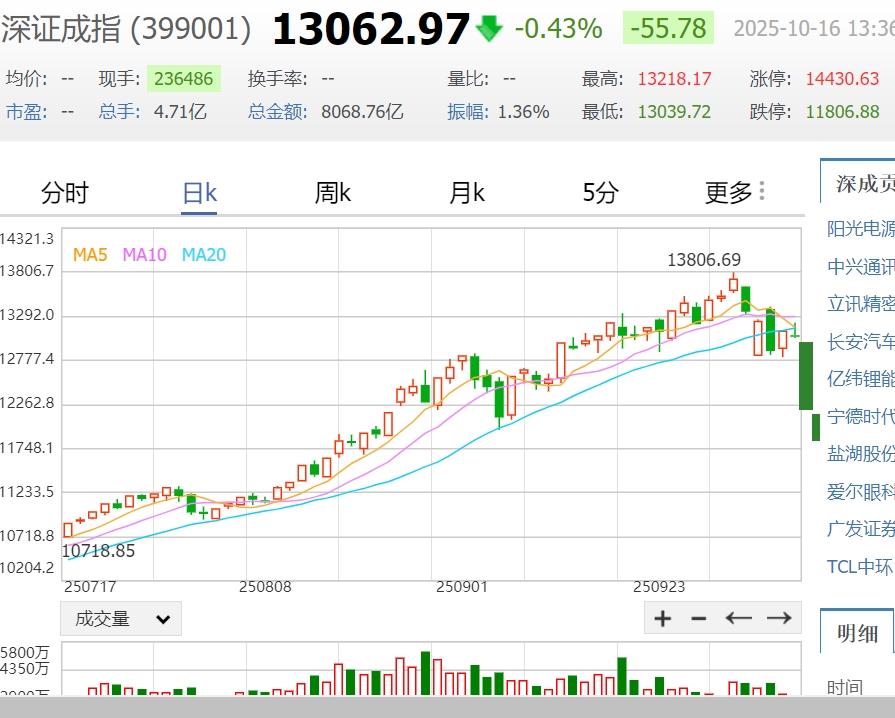Click the green down arrow by the price
The height and width of the screenshot is (718, 895).
pyautogui.click(x=489, y=28)
